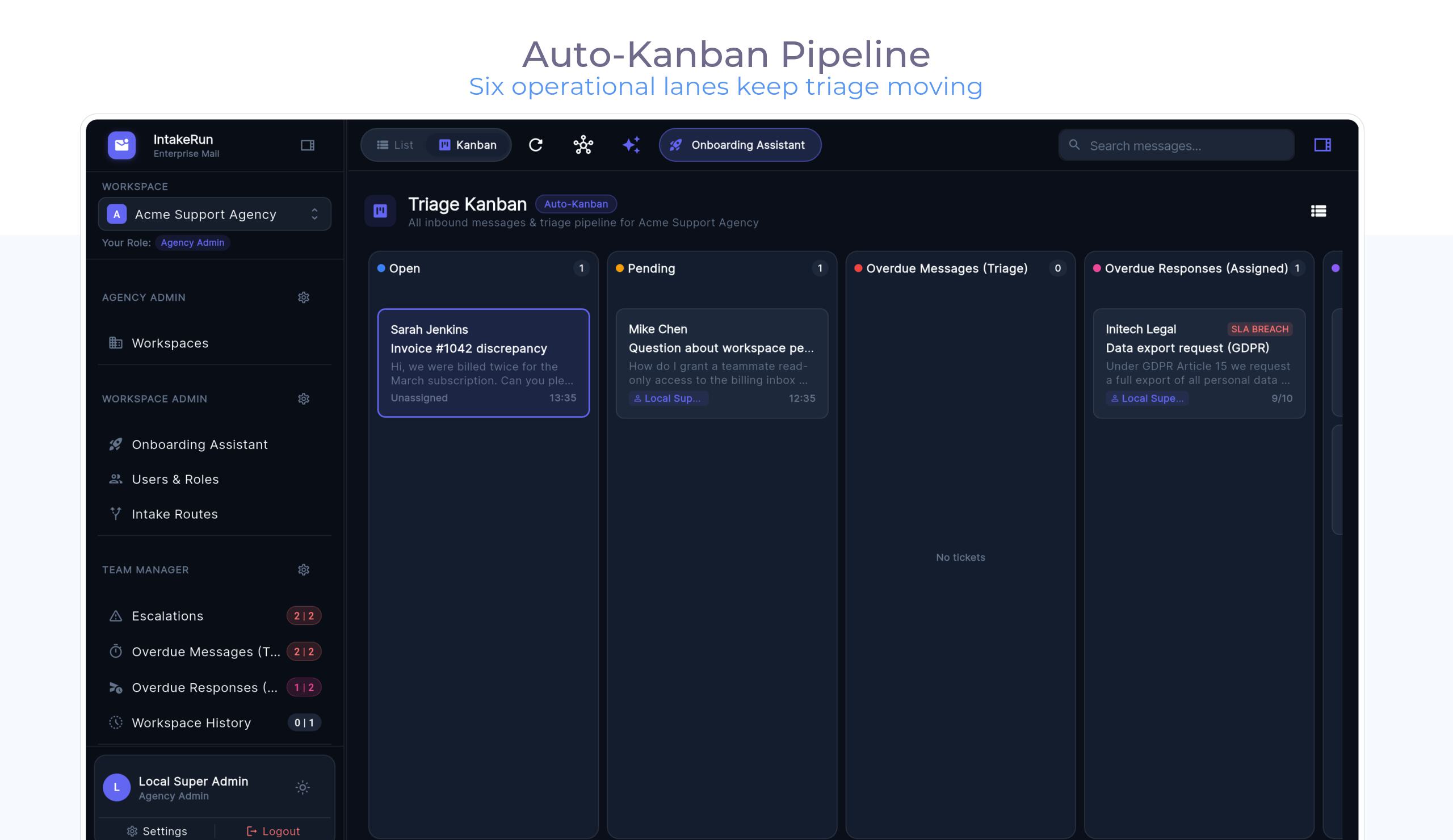1453x840 pixels.
Task: Collapse the left sidebar panel icon
Action: [x=307, y=145]
